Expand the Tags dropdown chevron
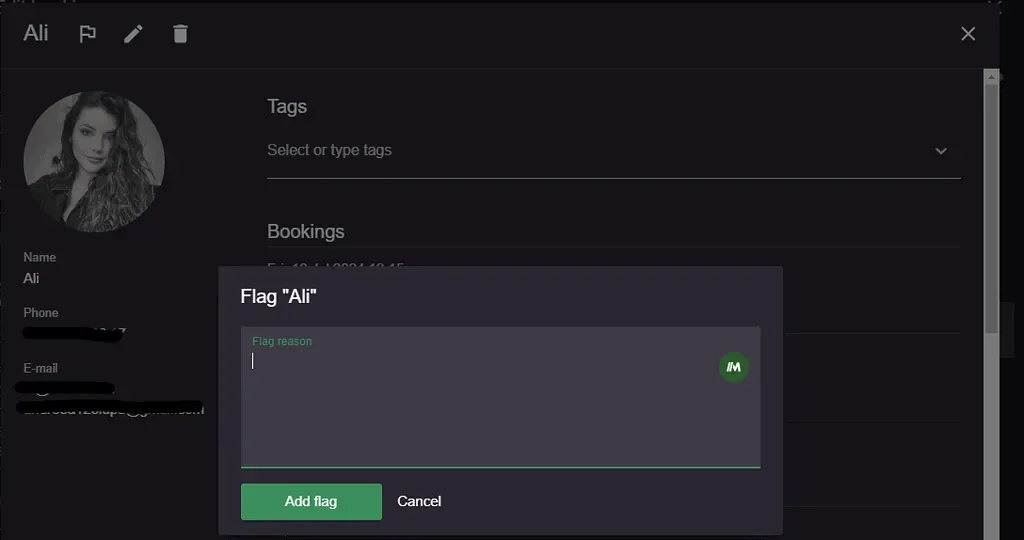The image size is (1024, 540). coord(940,151)
